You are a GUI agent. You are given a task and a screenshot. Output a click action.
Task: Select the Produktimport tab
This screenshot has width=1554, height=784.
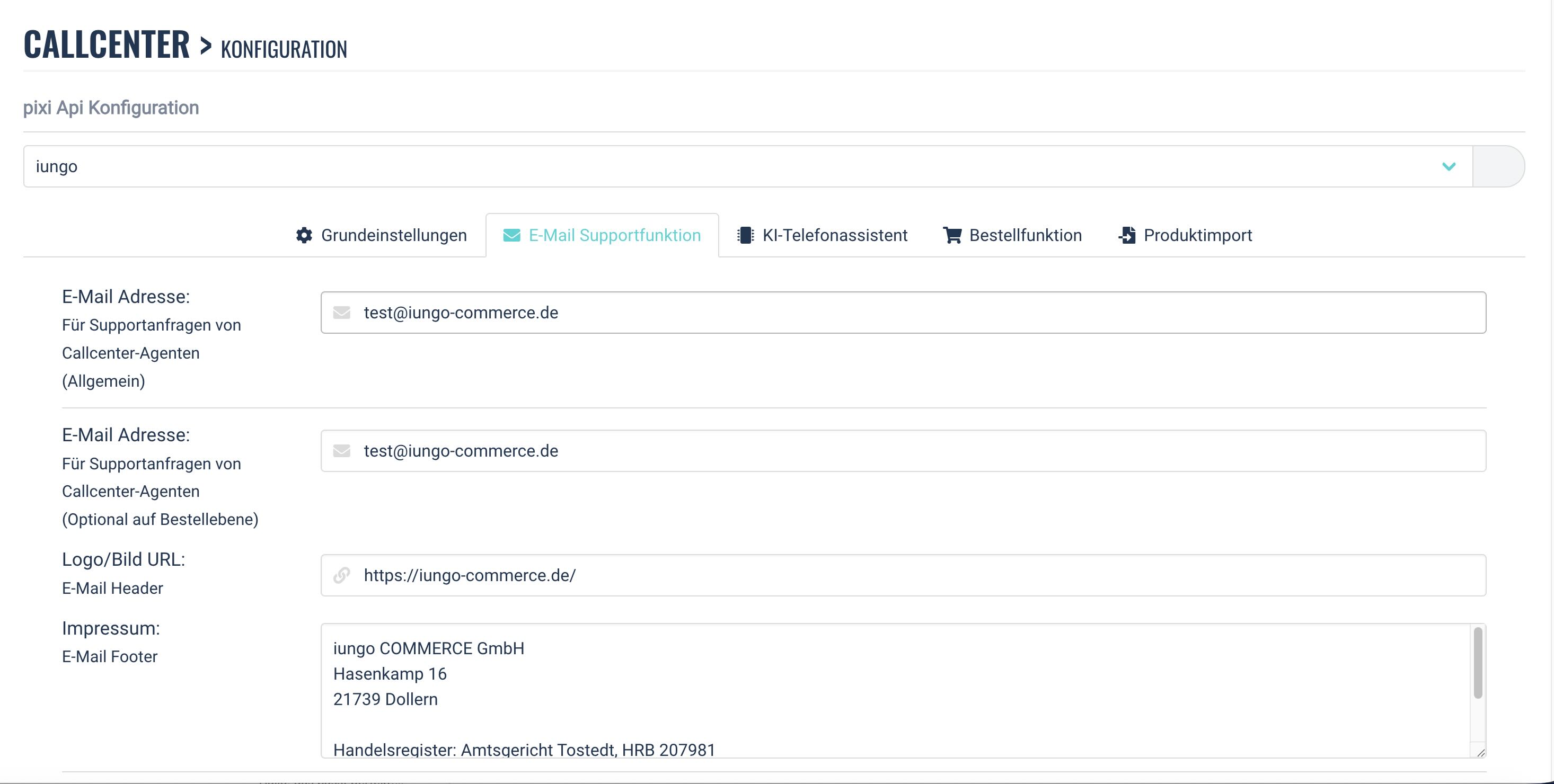[1197, 235]
